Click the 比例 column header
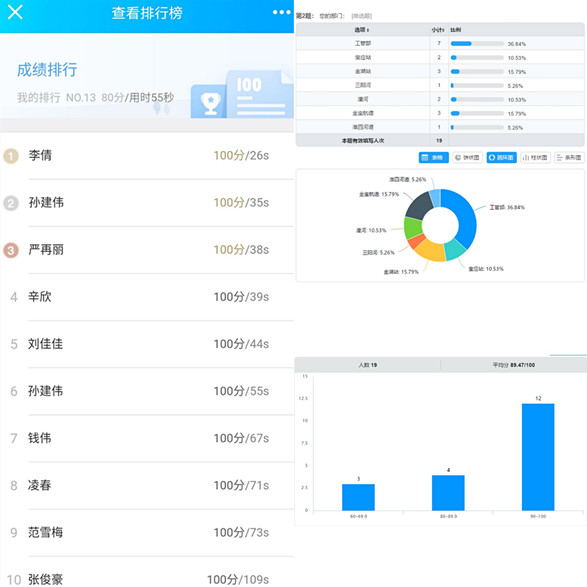587x587 pixels. point(456,30)
